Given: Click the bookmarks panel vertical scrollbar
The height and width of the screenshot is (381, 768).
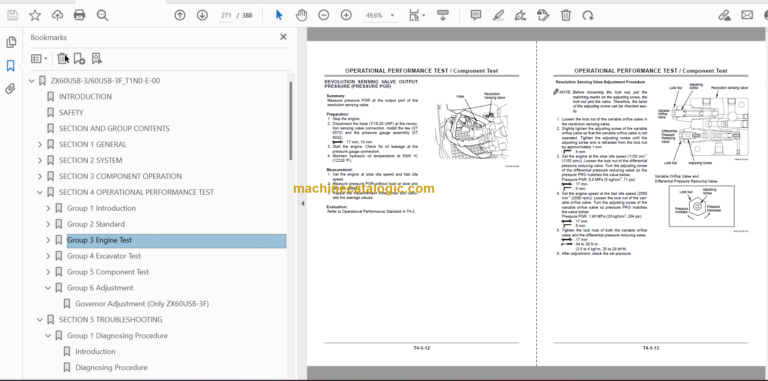Looking at the screenshot, I should coord(290,120).
